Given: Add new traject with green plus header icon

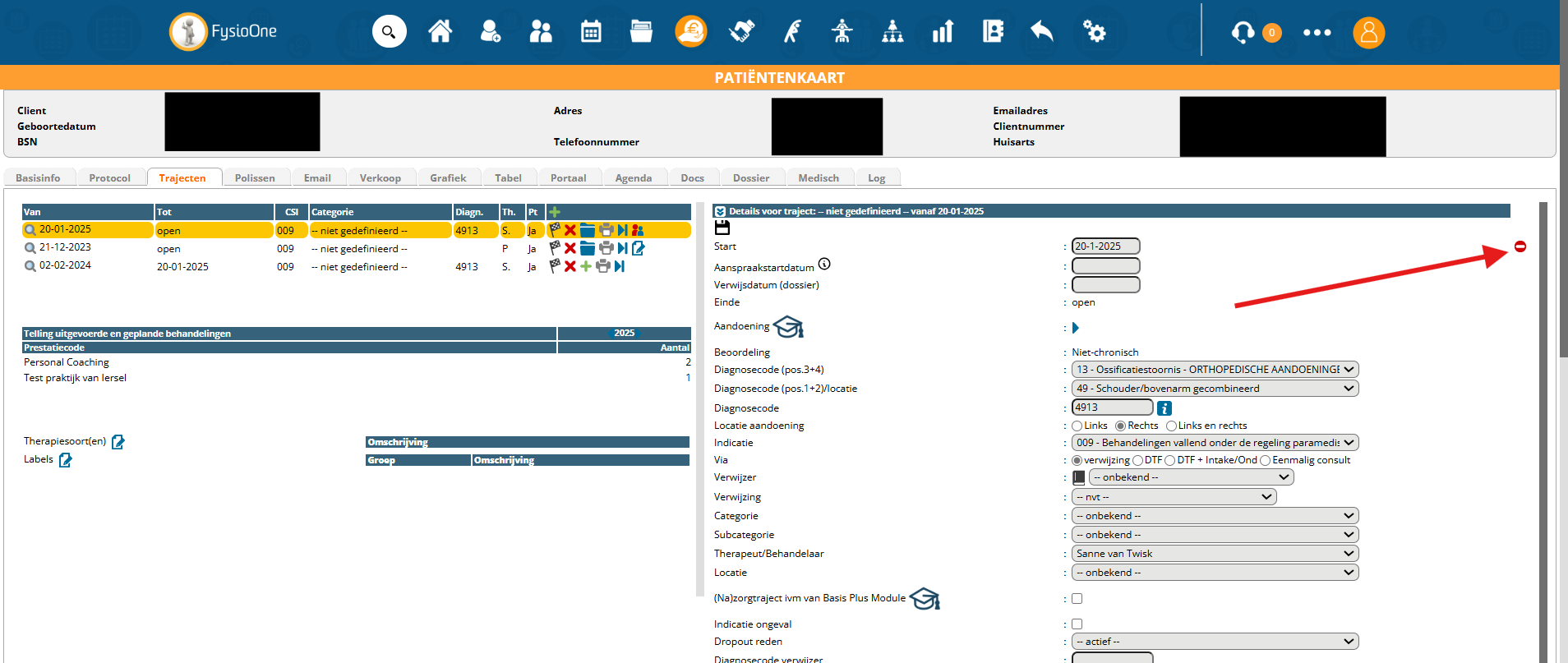Looking at the screenshot, I should click(x=555, y=212).
